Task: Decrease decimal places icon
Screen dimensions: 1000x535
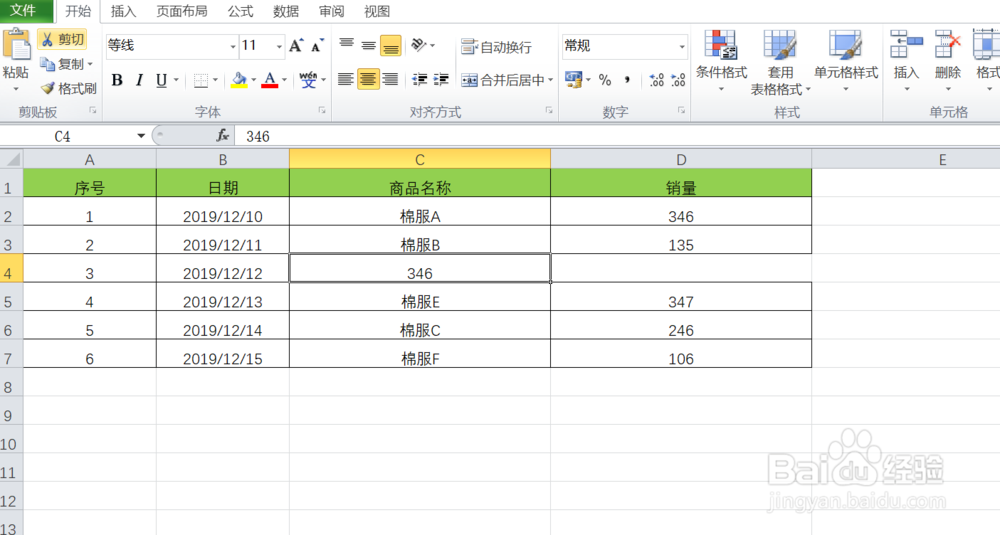Action: [x=678, y=80]
